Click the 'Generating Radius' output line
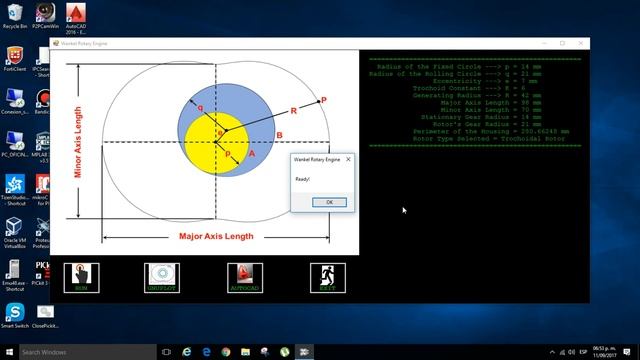 pyautogui.click(x=477, y=96)
